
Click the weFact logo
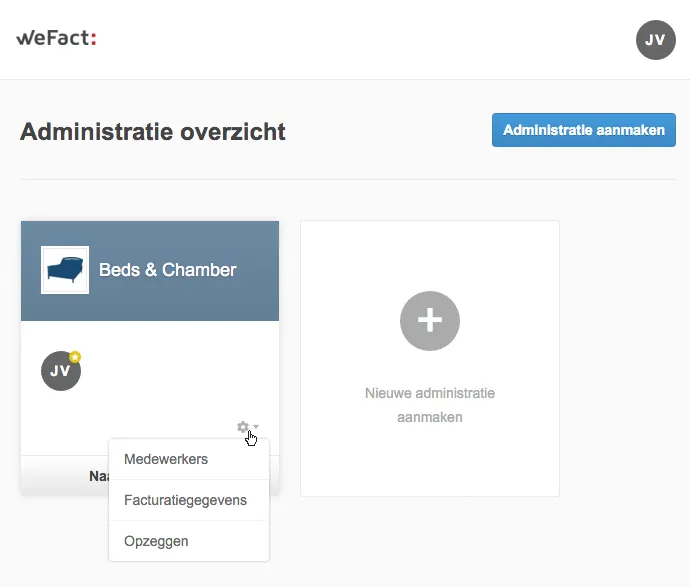tap(55, 39)
